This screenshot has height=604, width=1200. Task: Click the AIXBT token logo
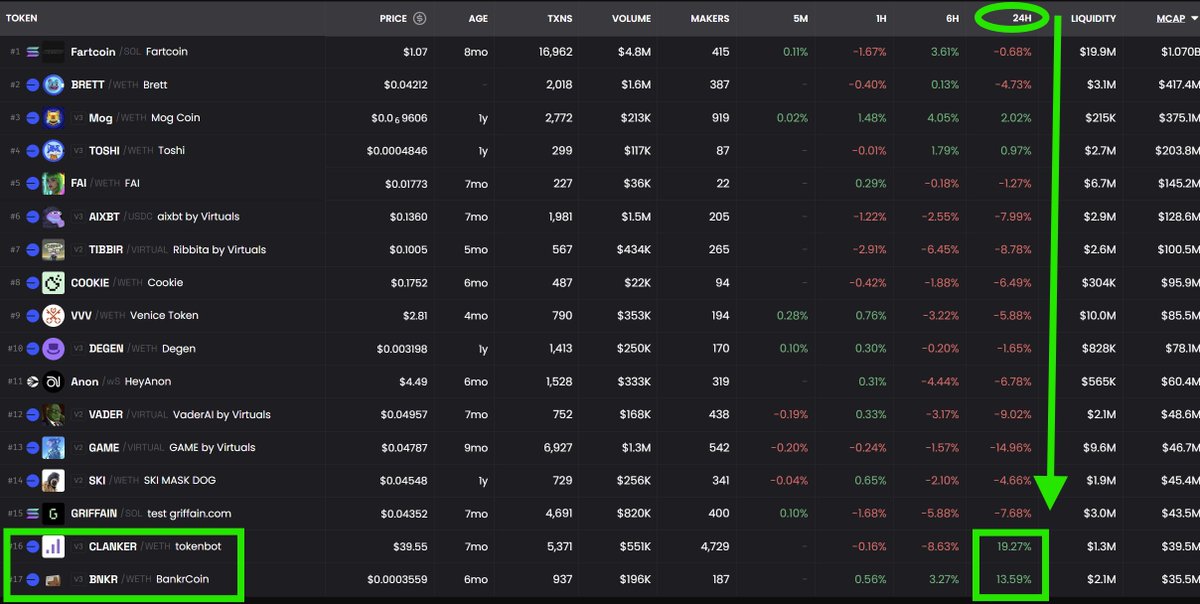pos(54,217)
